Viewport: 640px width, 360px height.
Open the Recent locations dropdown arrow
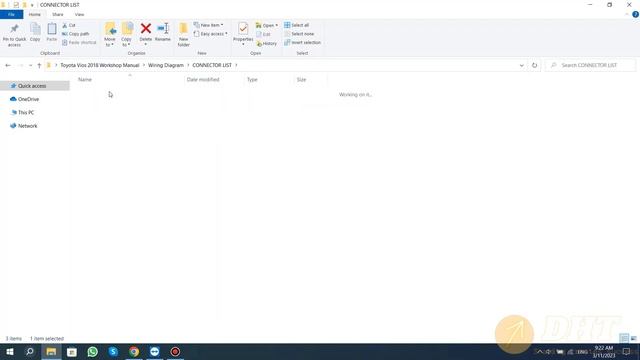coord(30,65)
